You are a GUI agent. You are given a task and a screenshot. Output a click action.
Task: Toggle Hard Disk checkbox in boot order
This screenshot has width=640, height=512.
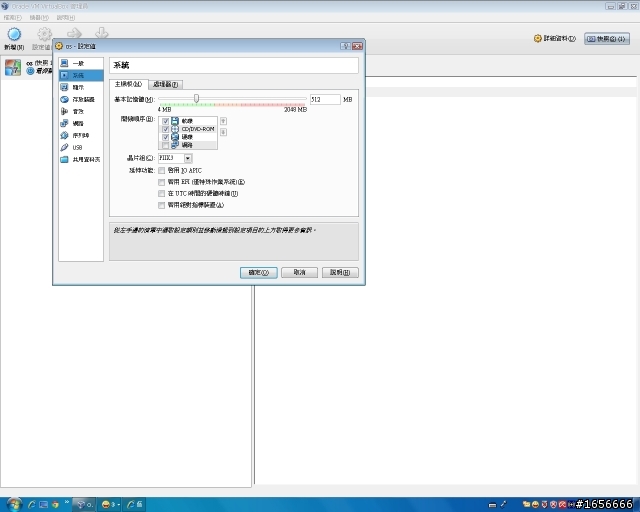pyautogui.click(x=165, y=137)
